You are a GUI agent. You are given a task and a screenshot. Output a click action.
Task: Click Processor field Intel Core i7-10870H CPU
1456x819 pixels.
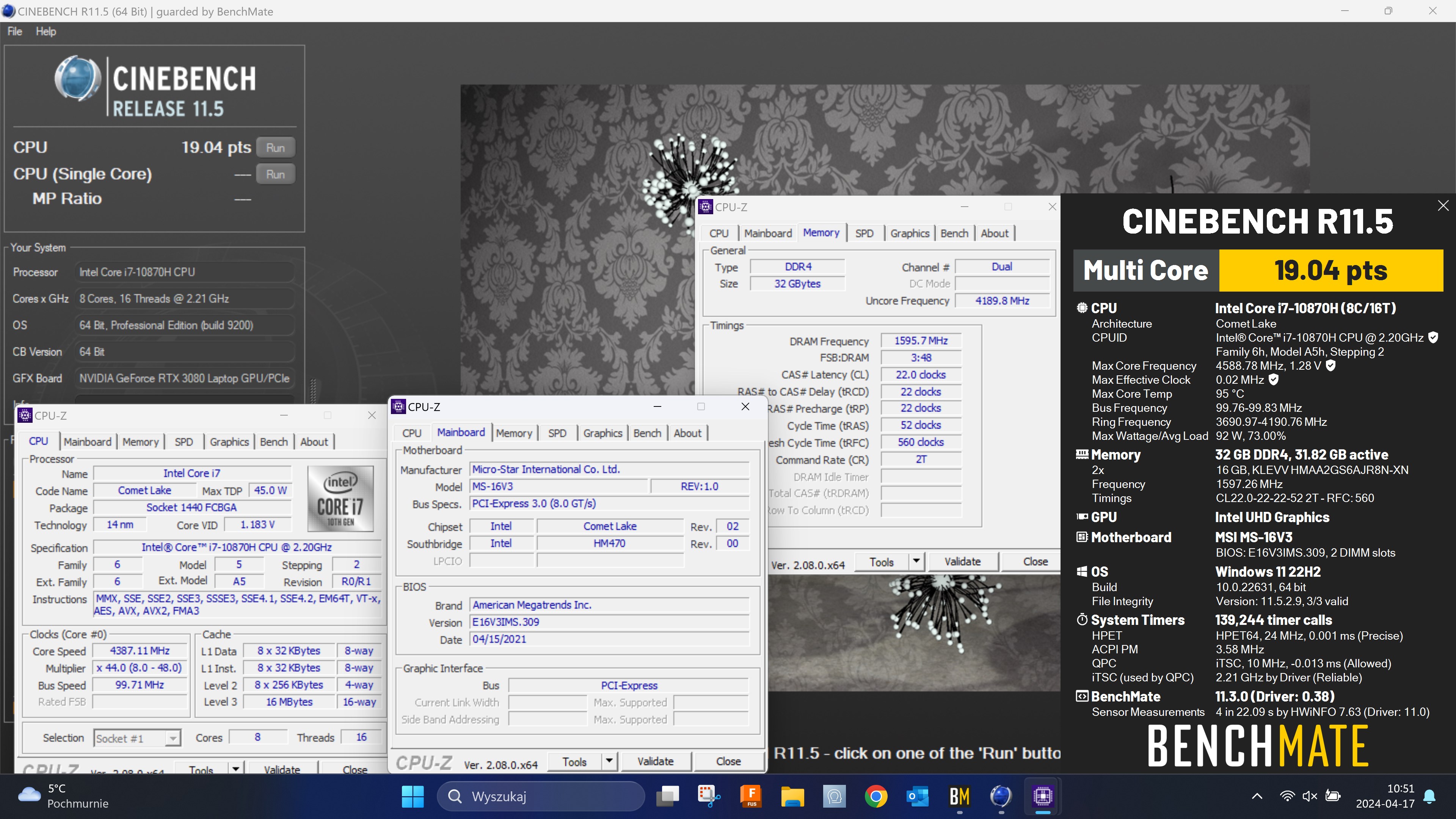pyautogui.click(x=184, y=273)
